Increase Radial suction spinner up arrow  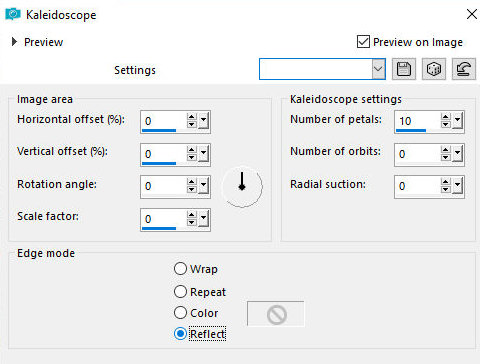[x=445, y=182]
